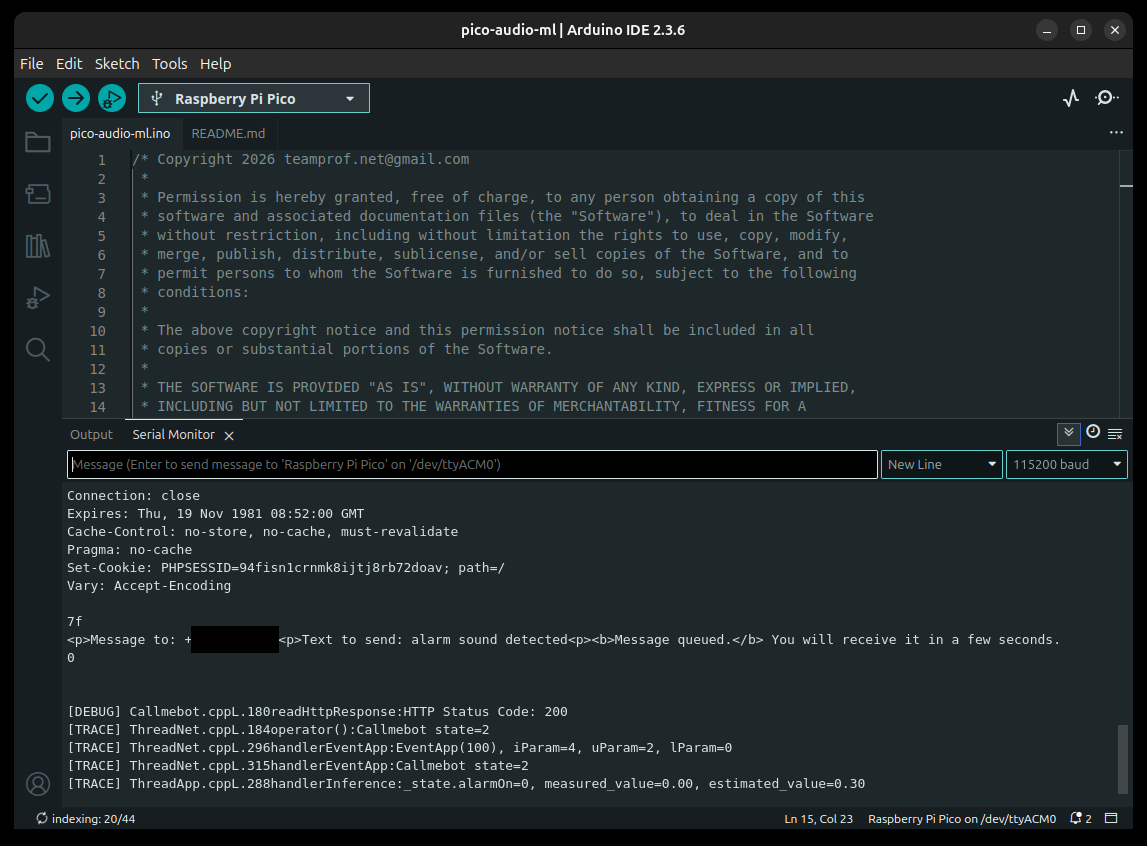Click the 'Connection: close' serial line
The image size is (1147, 846).
[x=133, y=496]
